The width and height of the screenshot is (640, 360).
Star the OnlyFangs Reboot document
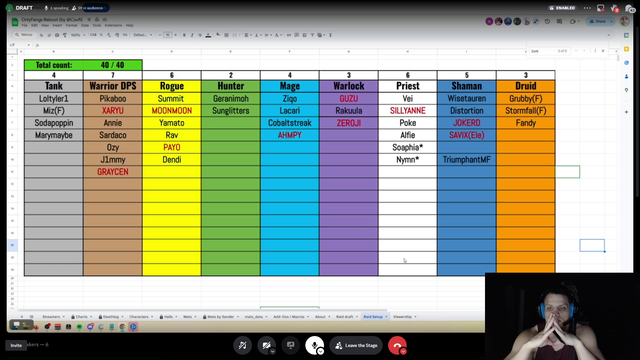click(89, 19)
